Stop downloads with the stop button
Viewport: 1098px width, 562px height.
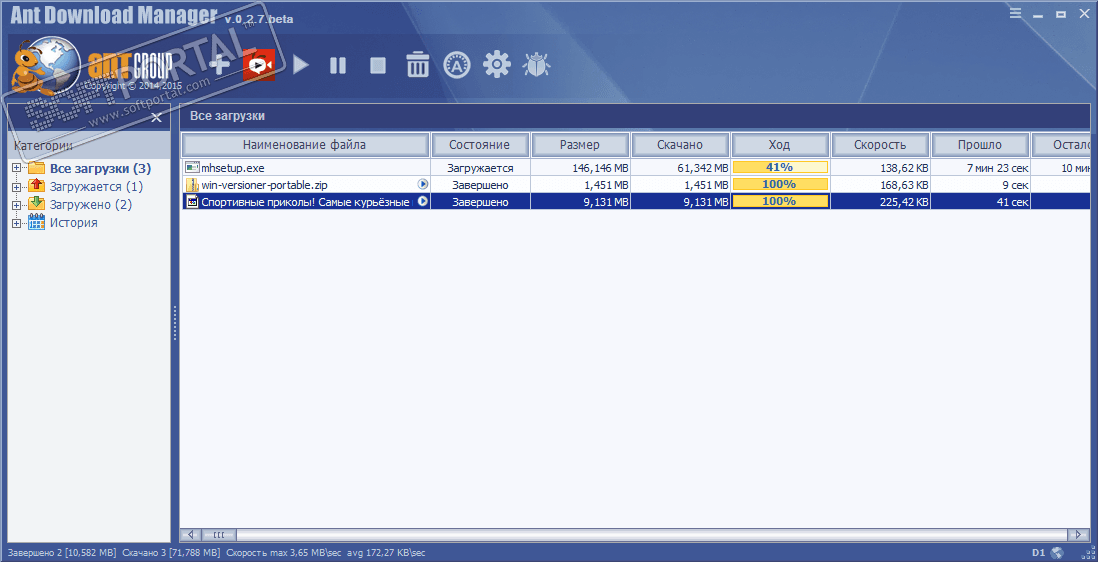378,66
